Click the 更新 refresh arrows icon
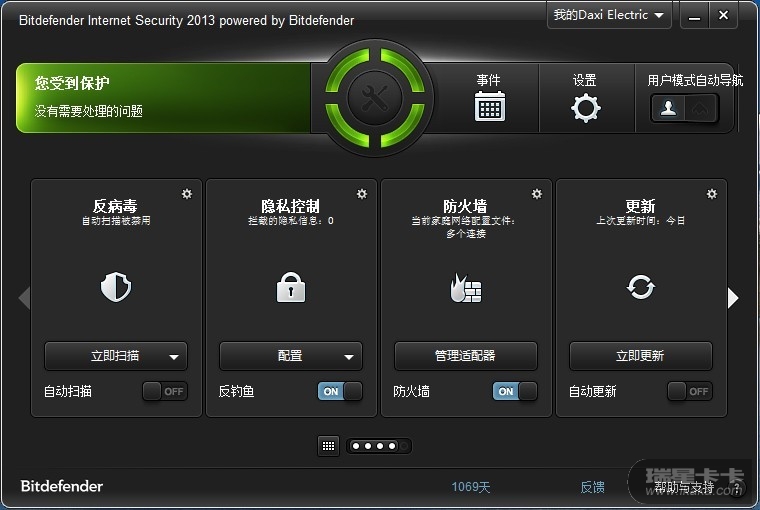Screen dimensions: 760x510 pos(641,289)
